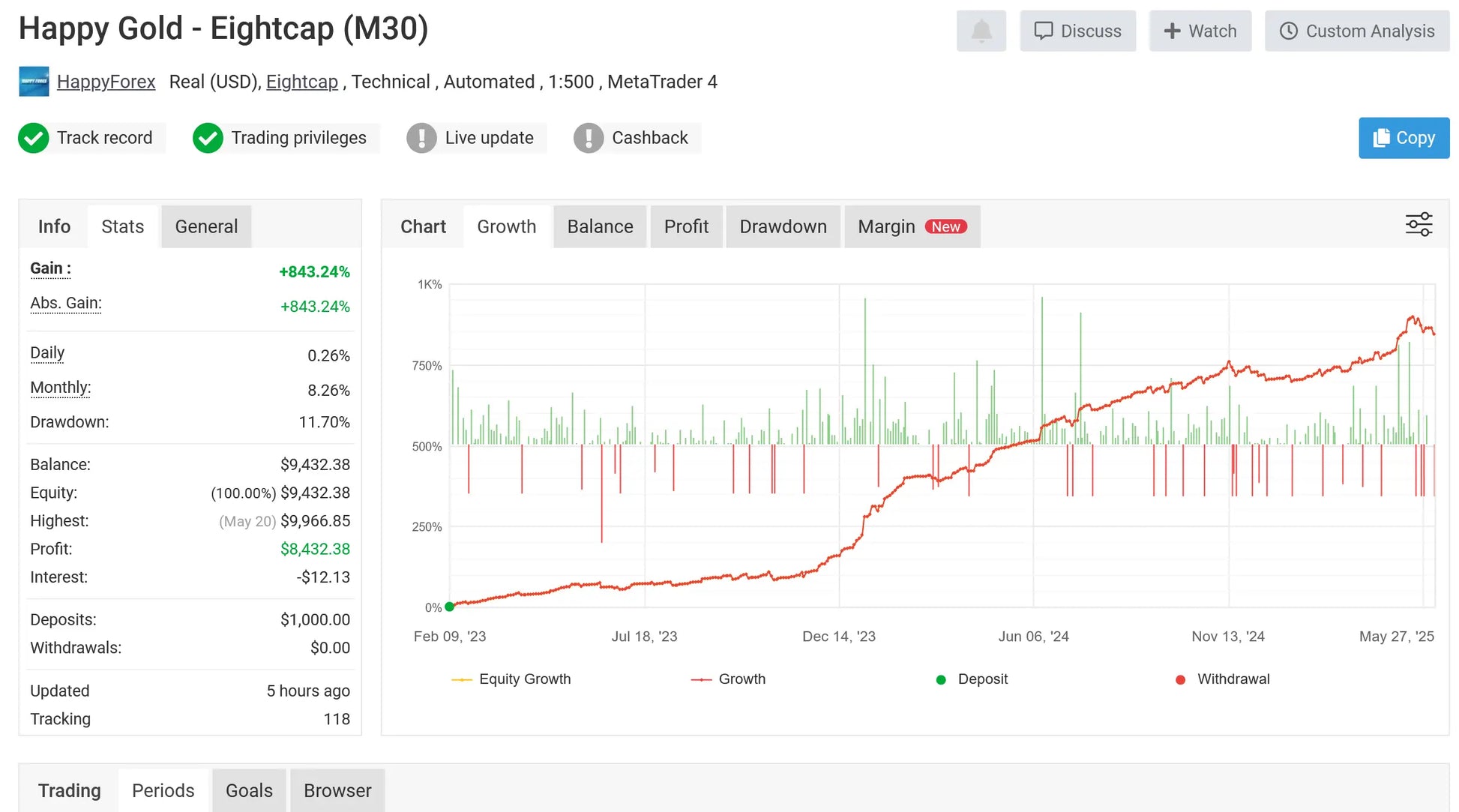Open the chart settings sliders icon
Screen dimensions: 1459x812
click(1419, 224)
